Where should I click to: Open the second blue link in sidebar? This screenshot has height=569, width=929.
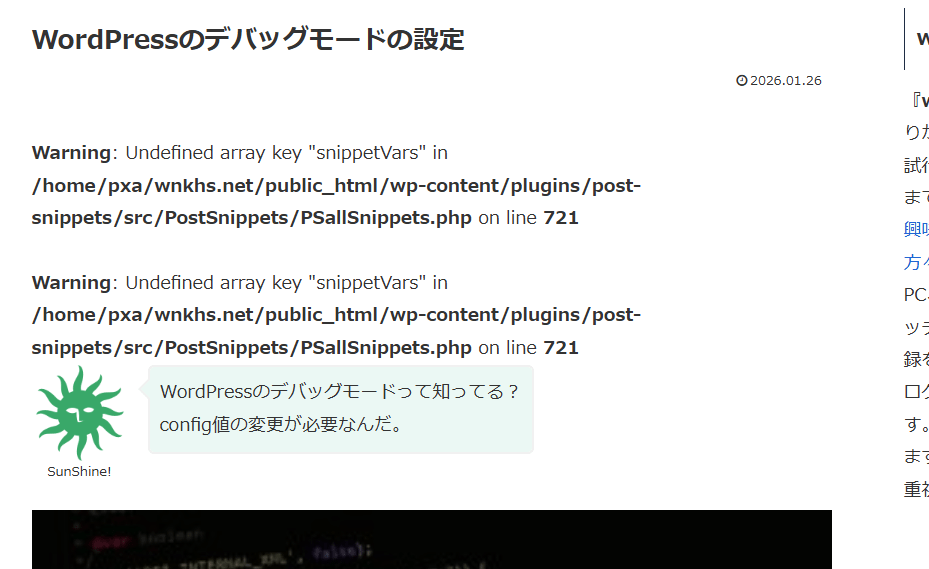click(x=916, y=262)
